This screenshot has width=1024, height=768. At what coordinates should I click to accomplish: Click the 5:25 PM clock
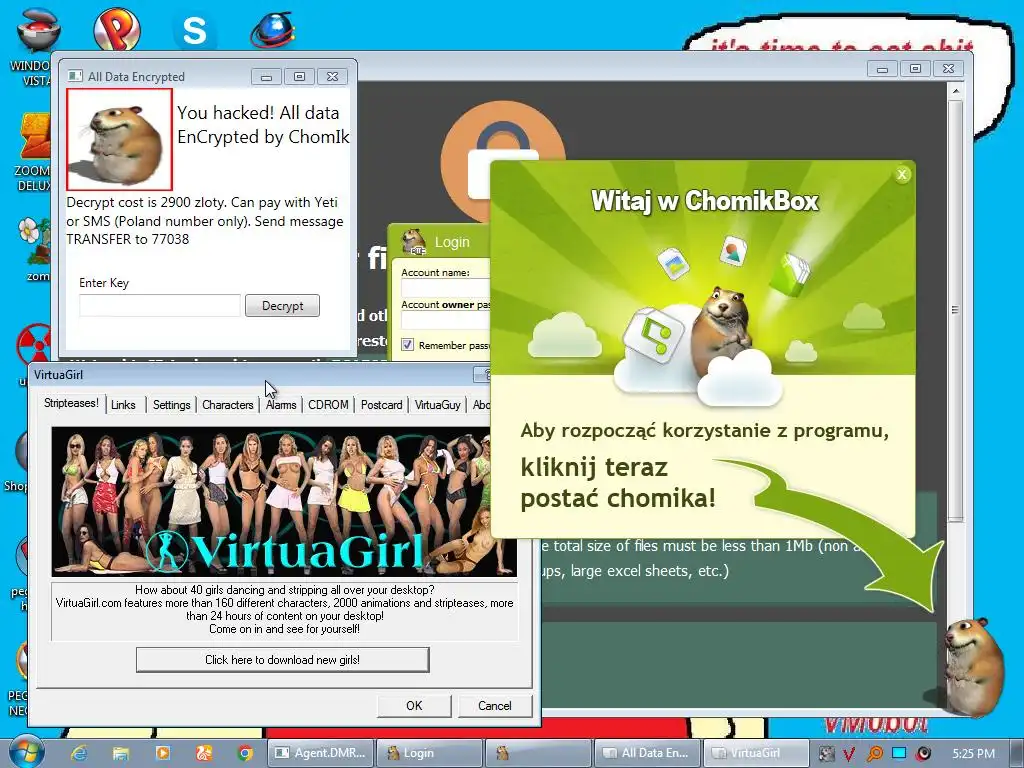click(x=973, y=754)
